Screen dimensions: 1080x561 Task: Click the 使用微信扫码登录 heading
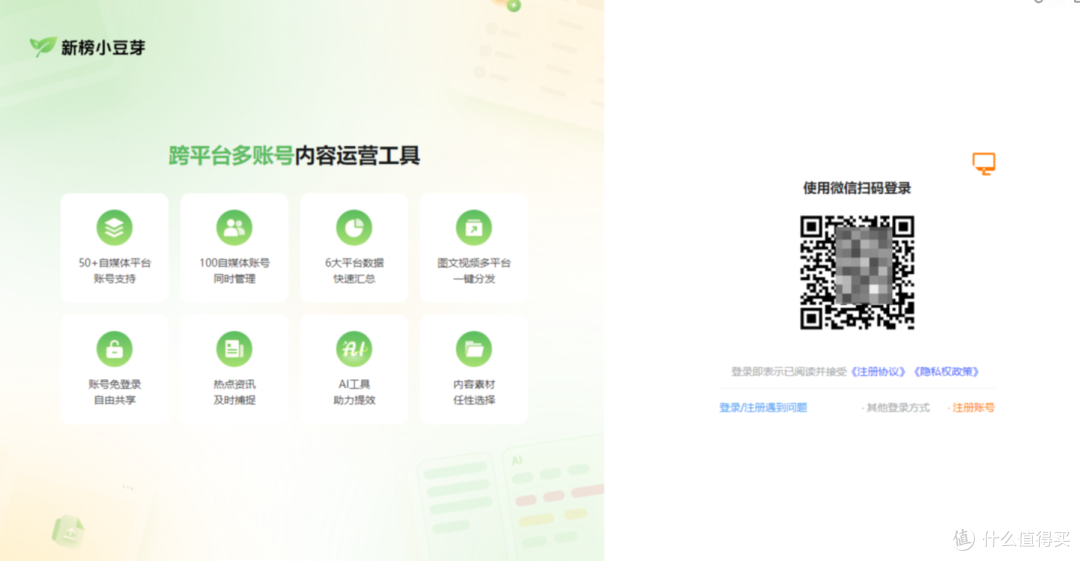pyautogui.click(x=857, y=188)
